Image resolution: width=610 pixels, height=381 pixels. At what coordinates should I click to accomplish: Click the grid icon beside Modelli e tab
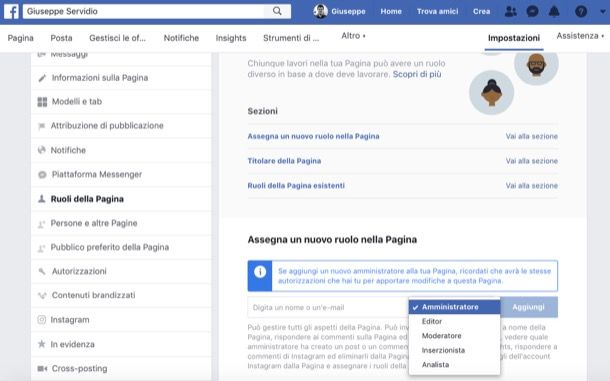pos(42,102)
